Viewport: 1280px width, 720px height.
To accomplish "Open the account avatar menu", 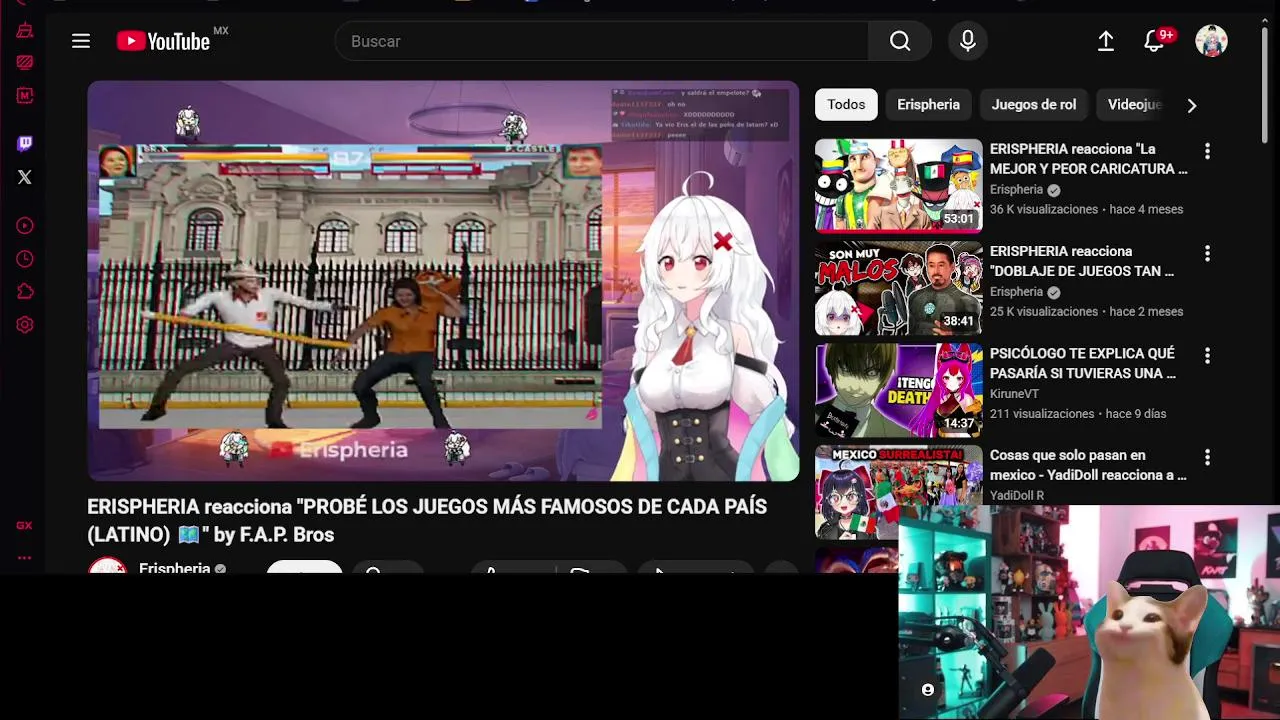I will click(x=1211, y=41).
